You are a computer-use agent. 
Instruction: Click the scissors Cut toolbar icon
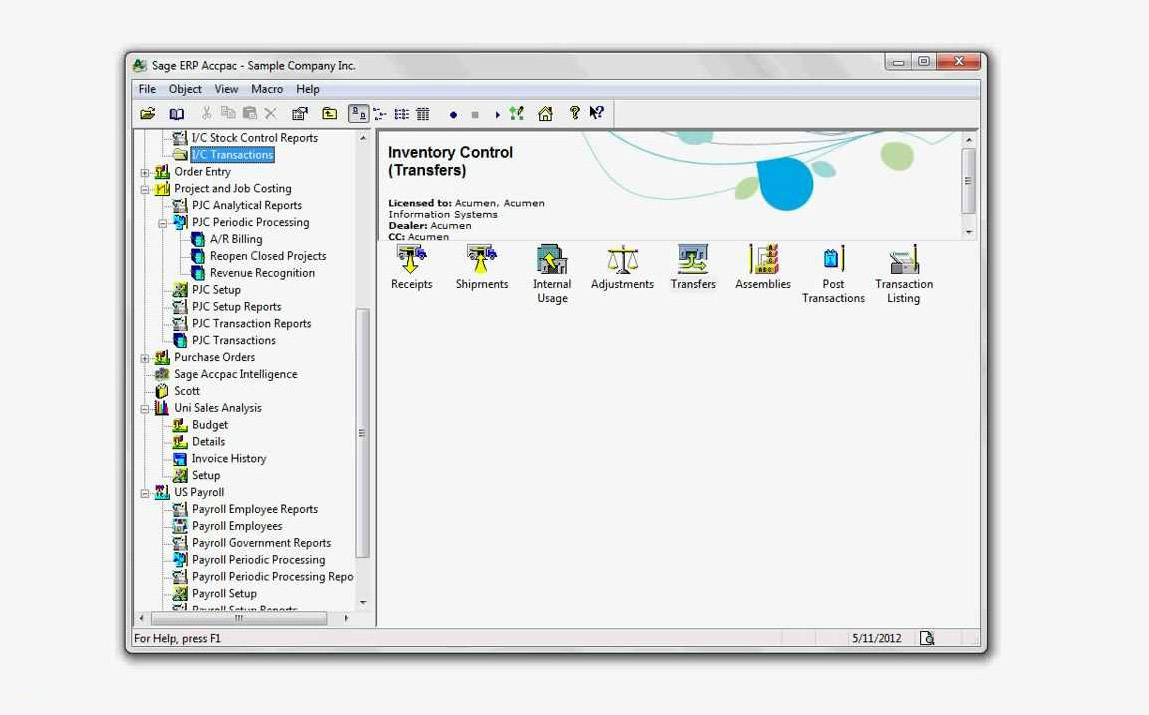(x=207, y=113)
